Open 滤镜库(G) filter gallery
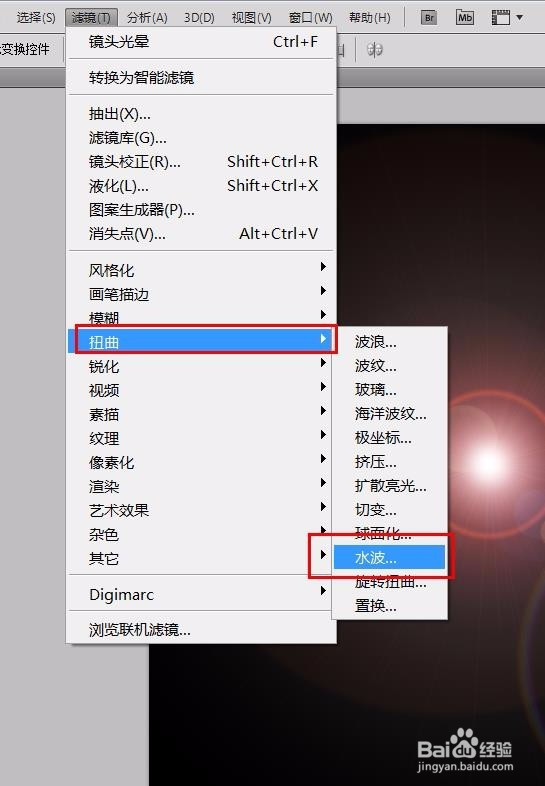The height and width of the screenshot is (786, 545). coord(202,138)
